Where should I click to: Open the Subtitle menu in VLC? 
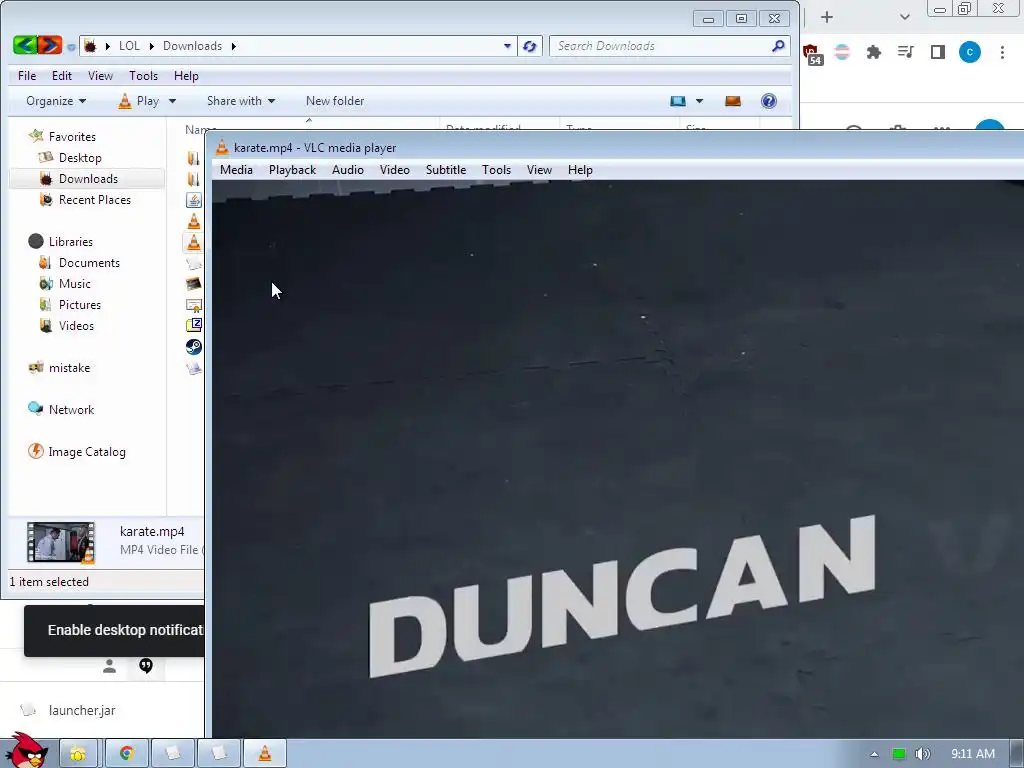445,170
